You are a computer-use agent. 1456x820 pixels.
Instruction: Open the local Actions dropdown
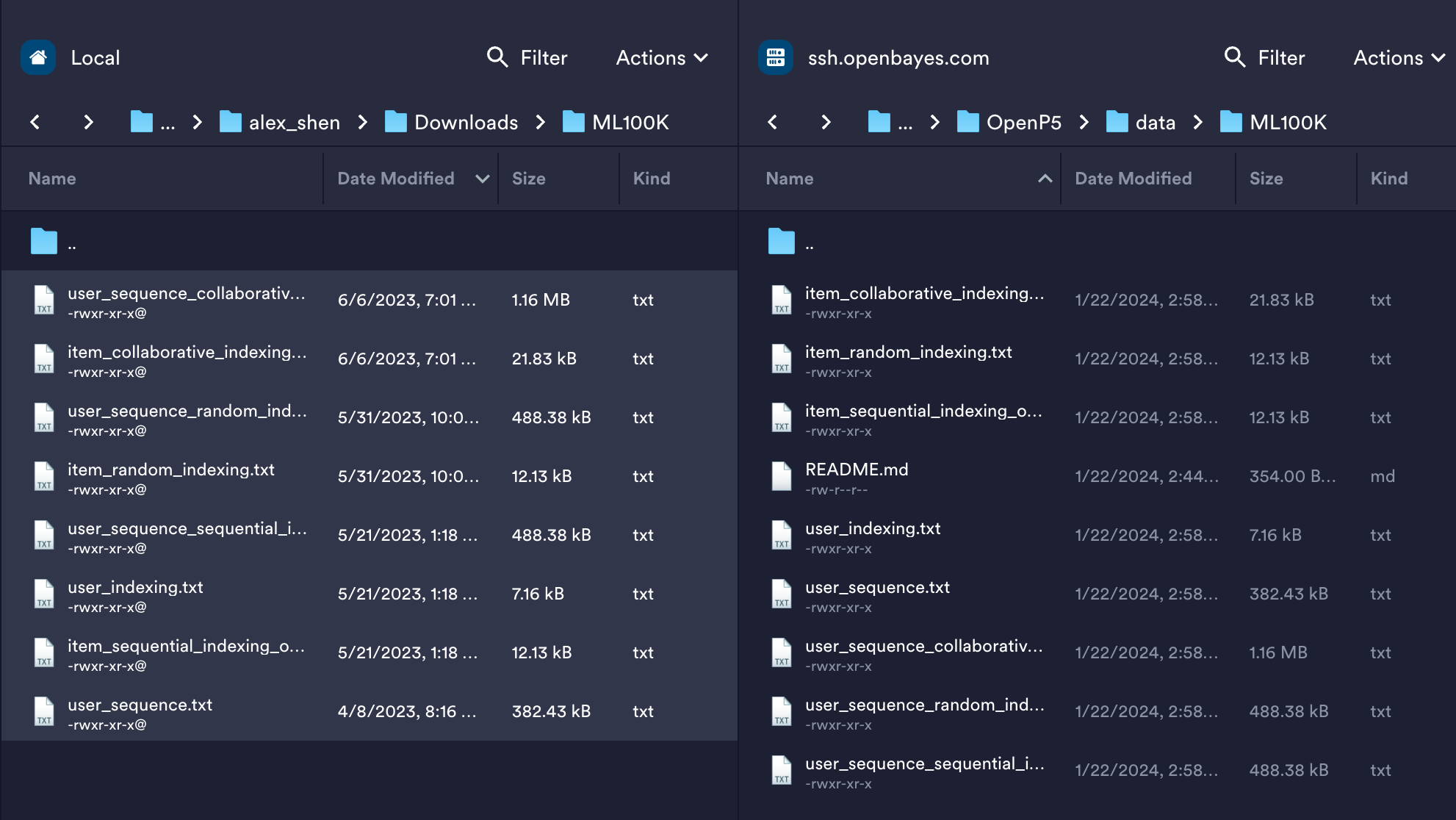(661, 57)
